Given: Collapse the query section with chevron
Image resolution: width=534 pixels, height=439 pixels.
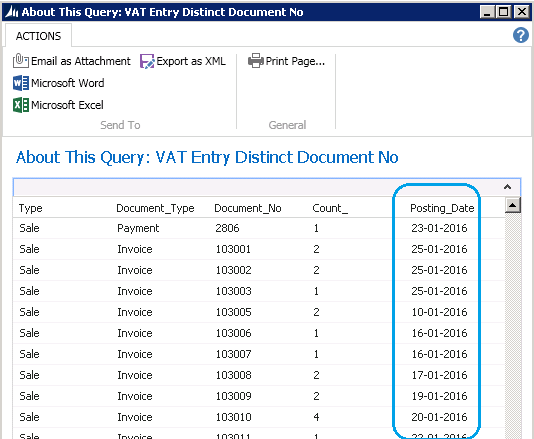Looking at the screenshot, I should (x=507, y=187).
